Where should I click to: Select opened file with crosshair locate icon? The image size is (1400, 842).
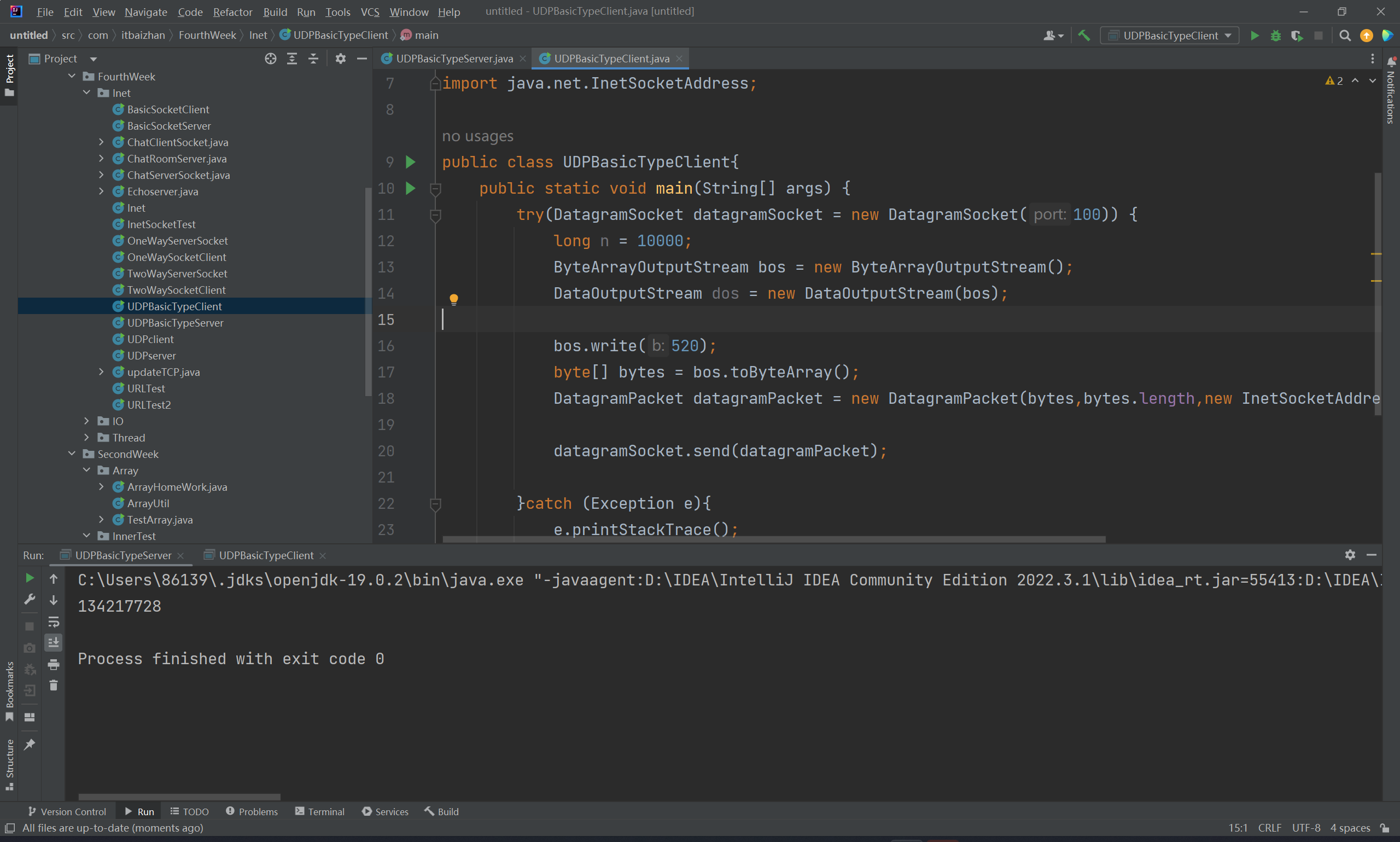click(x=271, y=59)
